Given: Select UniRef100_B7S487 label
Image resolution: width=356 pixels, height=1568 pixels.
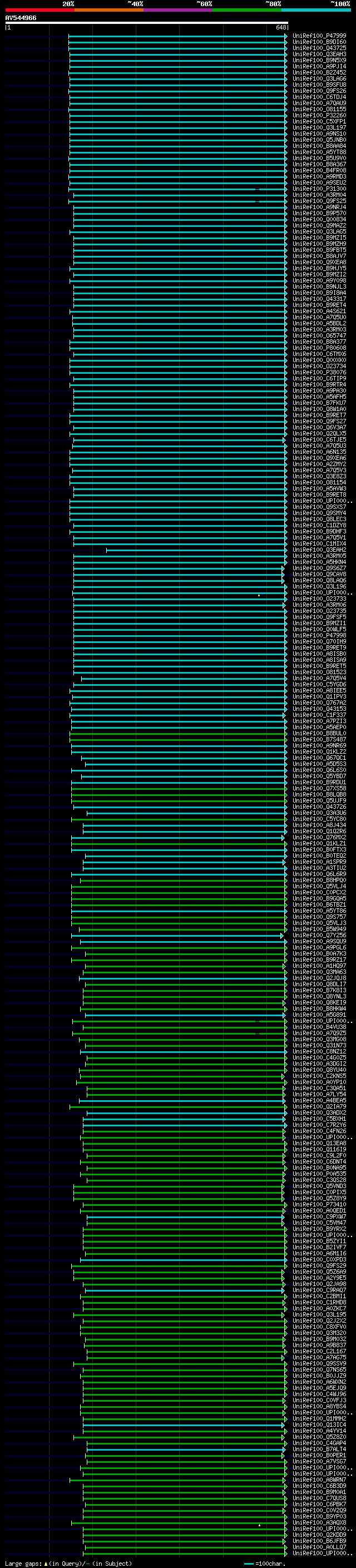Looking at the screenshot, I should click(x=319, y=739).
